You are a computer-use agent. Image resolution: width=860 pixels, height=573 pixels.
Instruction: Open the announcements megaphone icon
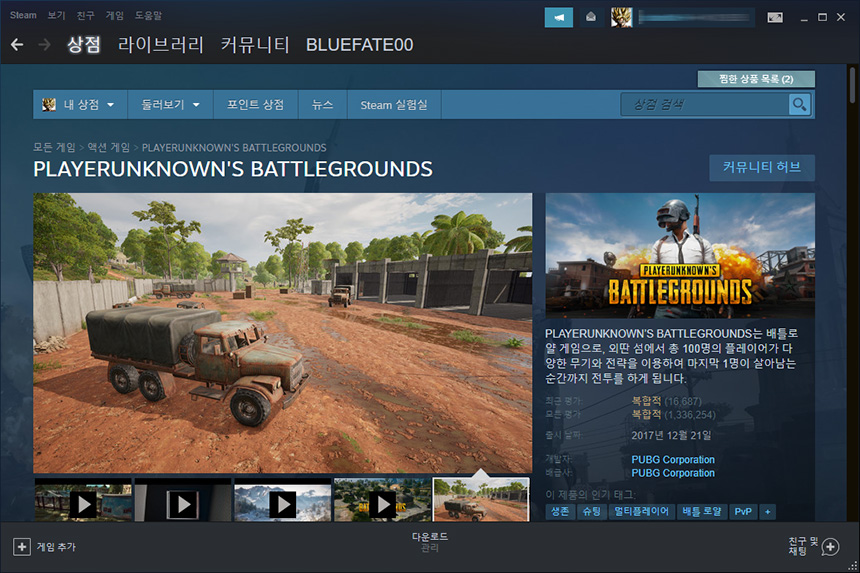tap(559, 18)
